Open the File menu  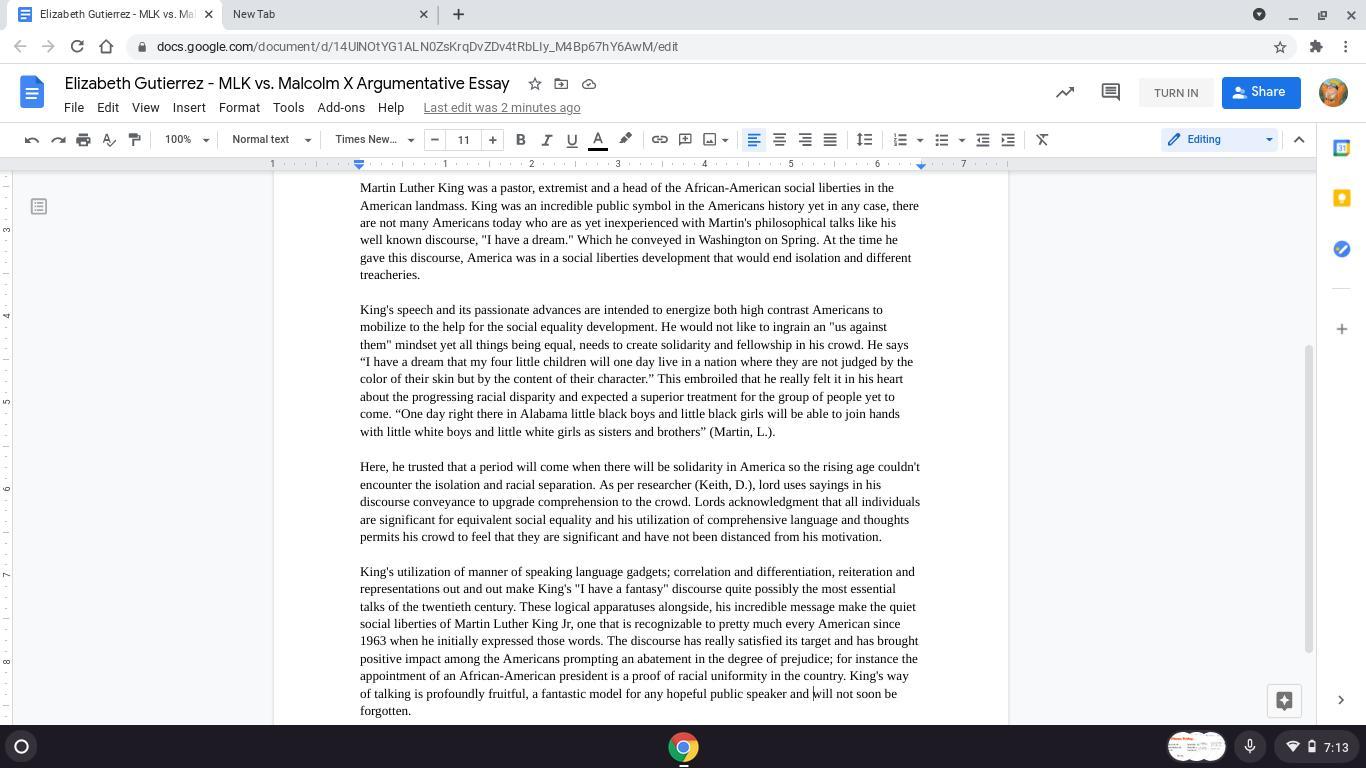(74, 108)
